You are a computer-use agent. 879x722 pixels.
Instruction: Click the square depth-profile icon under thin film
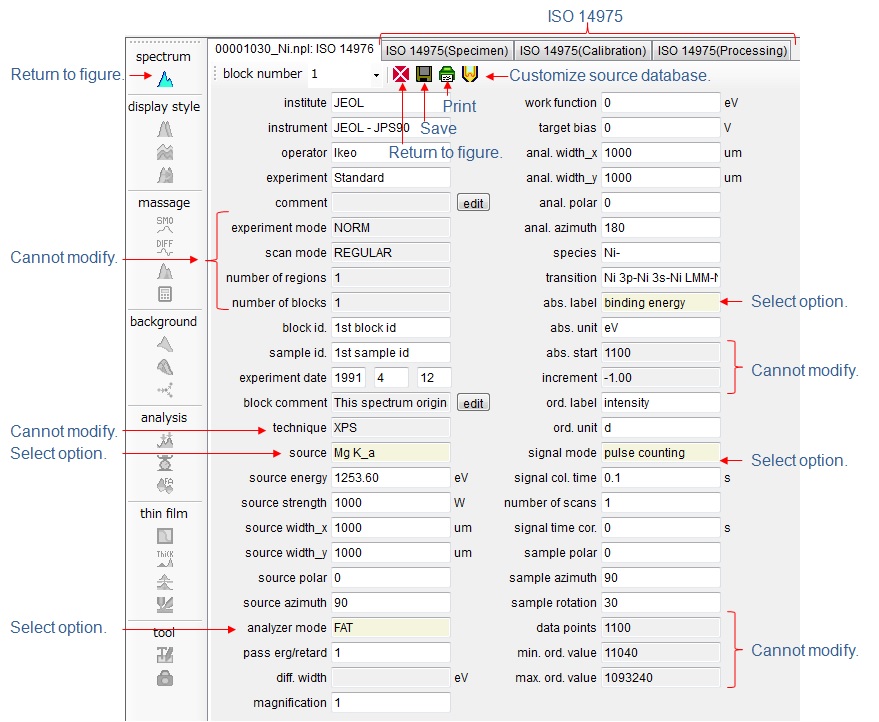point(165,536)
